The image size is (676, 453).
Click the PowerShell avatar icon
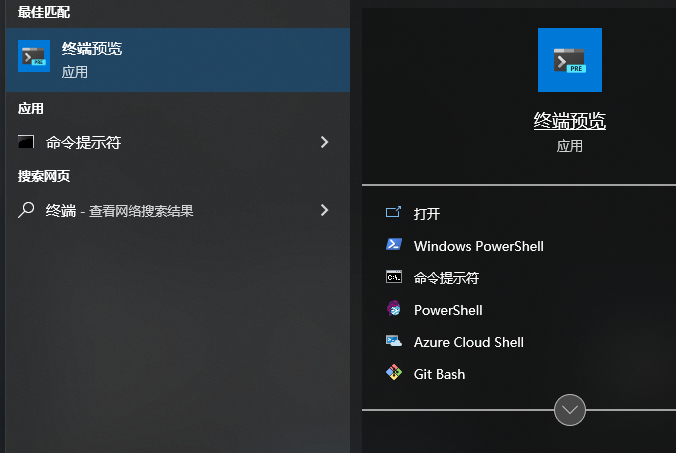click(x=394, y=309)
